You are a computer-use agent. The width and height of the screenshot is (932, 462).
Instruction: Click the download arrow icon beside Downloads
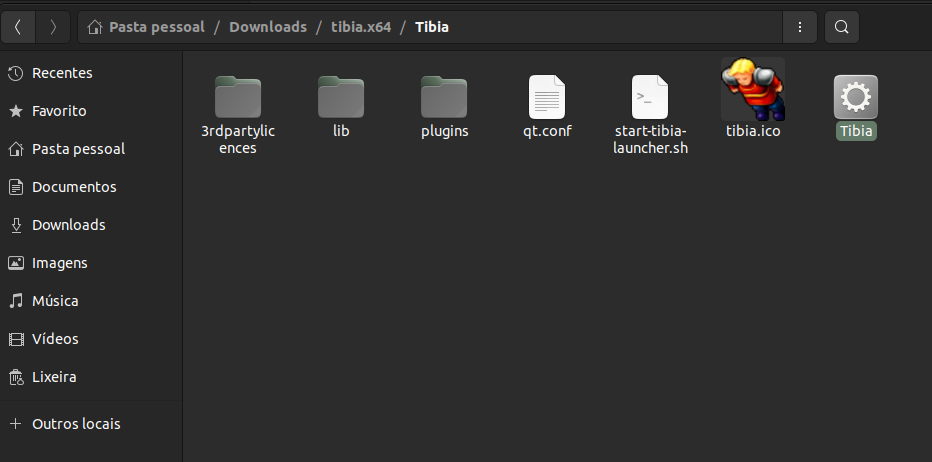coord(15,225)
